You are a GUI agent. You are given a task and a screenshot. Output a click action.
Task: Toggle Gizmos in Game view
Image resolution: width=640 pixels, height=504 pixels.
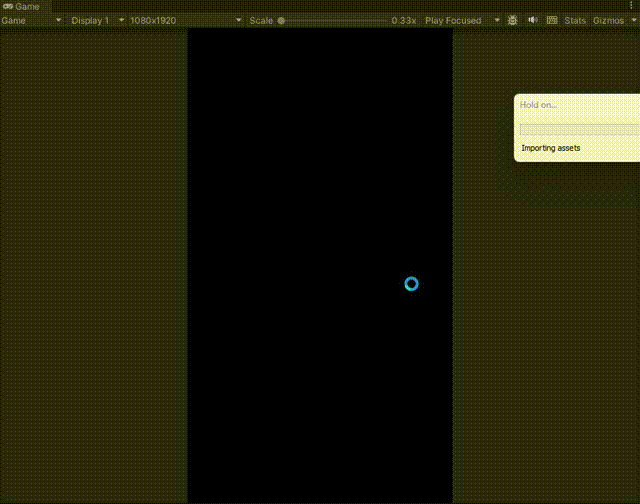point(608,20)
